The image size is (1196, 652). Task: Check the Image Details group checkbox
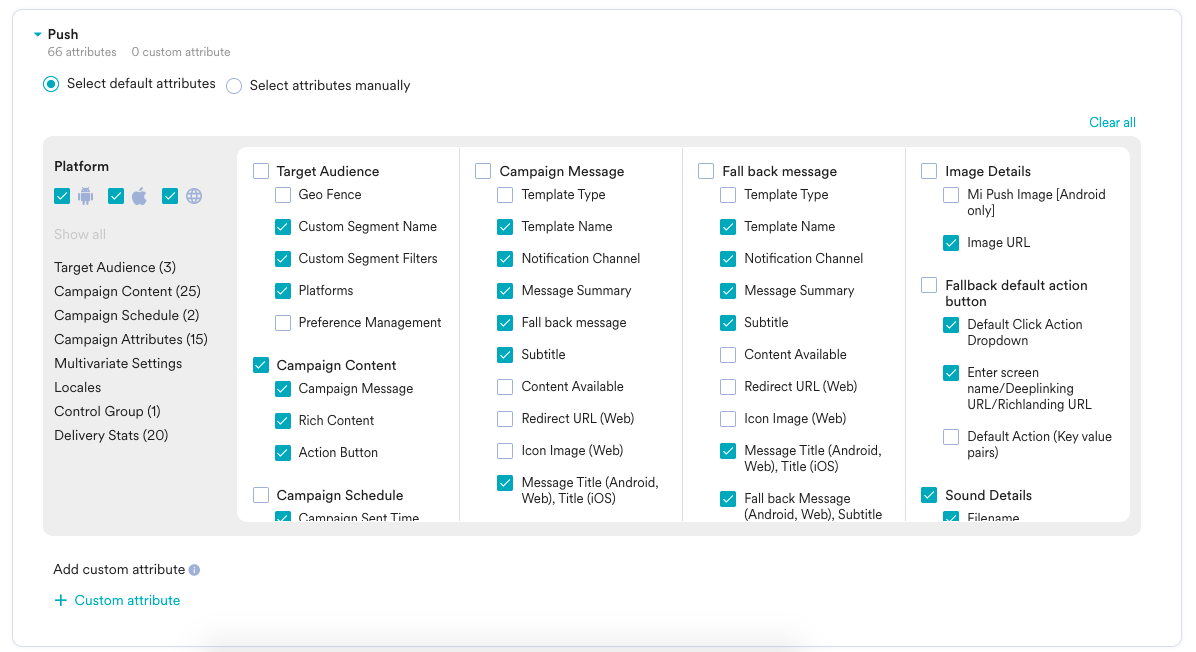point(929,171)
